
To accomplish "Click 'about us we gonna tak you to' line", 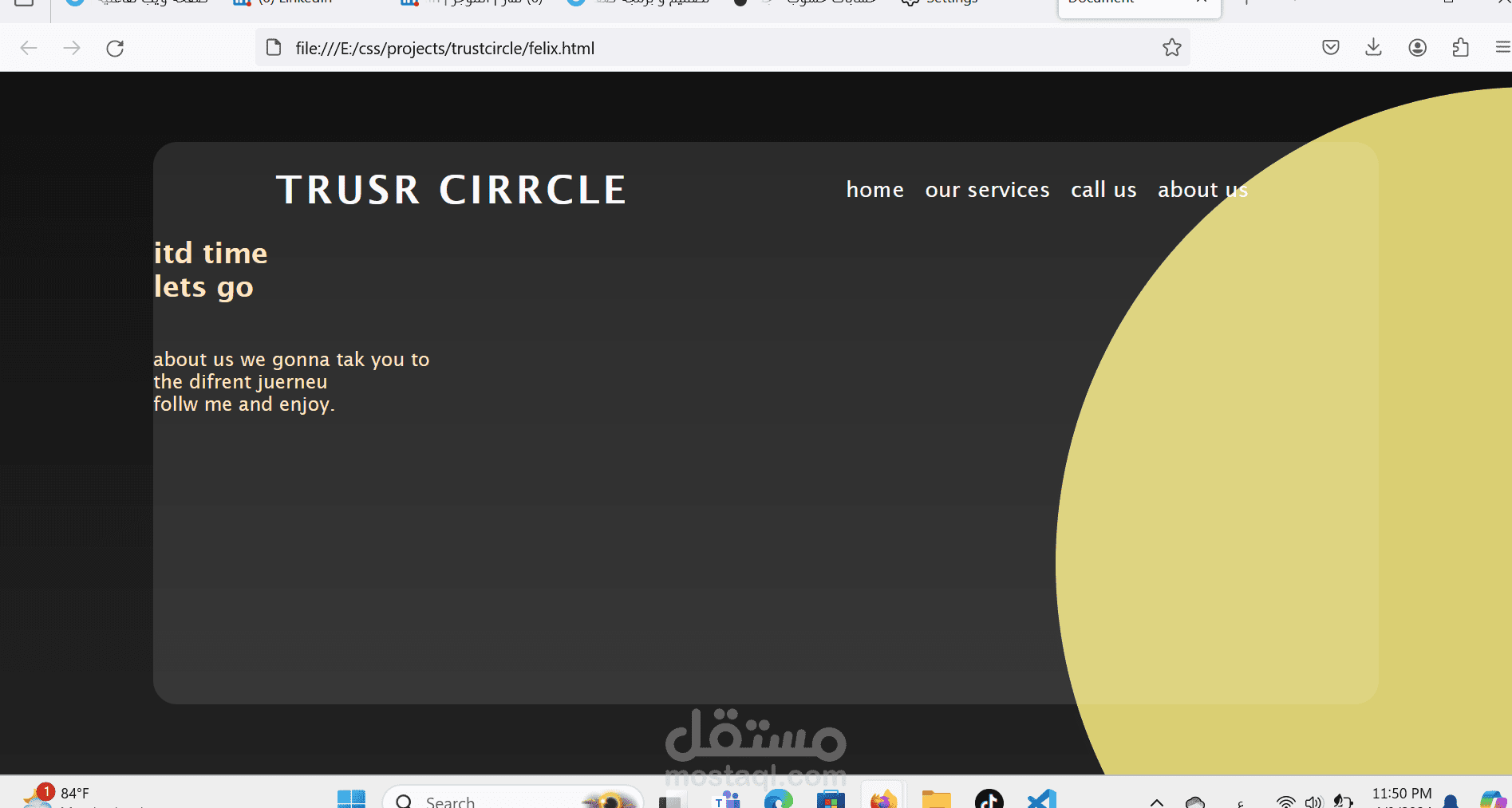I will click(x=291, y=360).
